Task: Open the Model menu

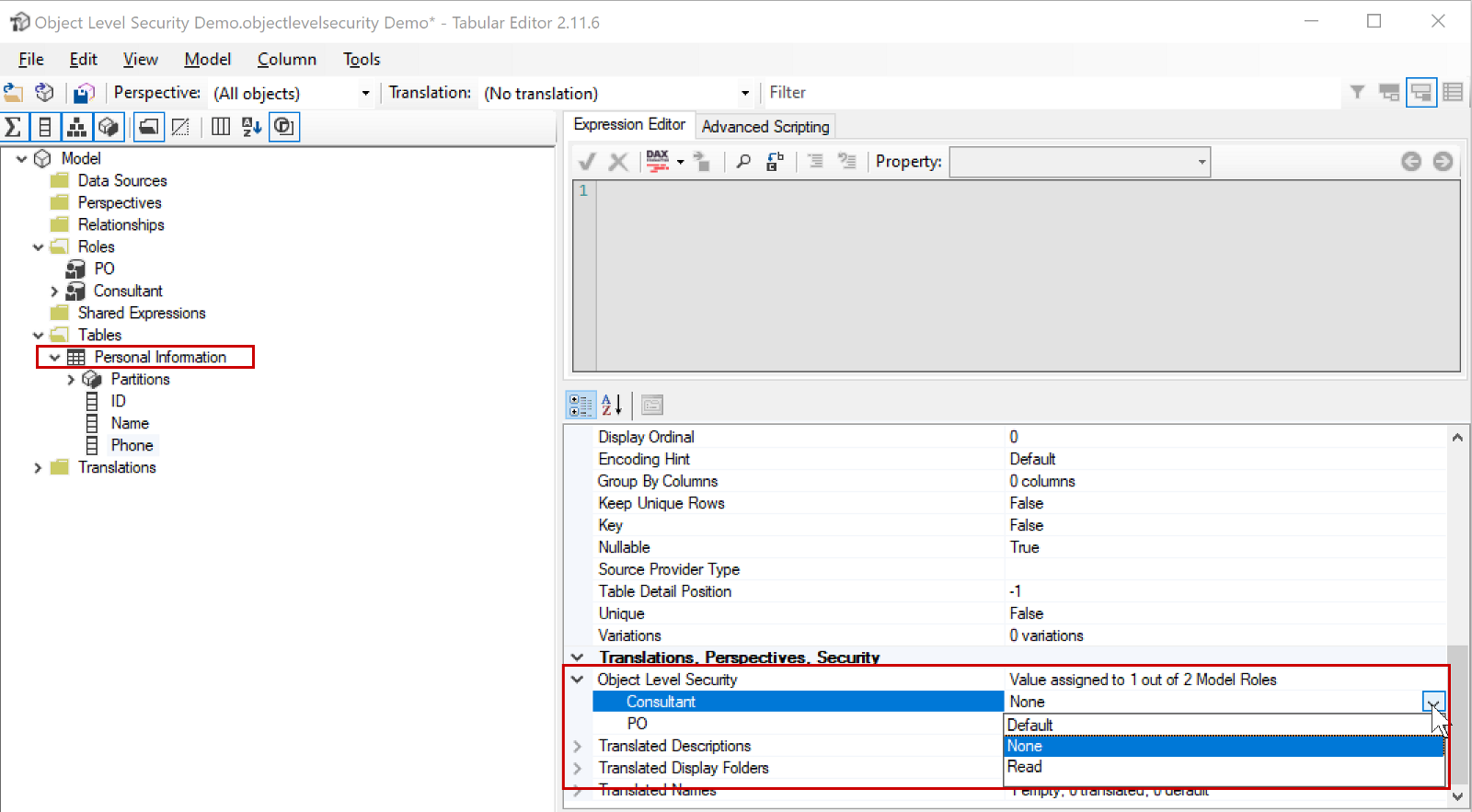Action: 208,59
